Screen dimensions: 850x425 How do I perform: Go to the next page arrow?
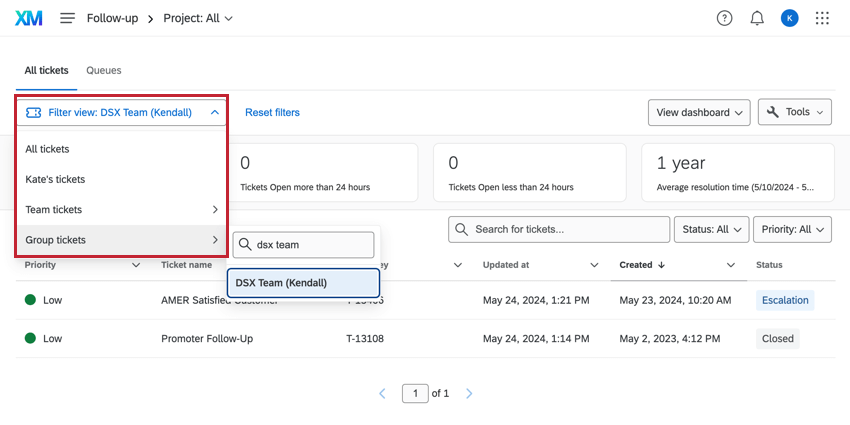pyautogui.click(x=469, y=394)
